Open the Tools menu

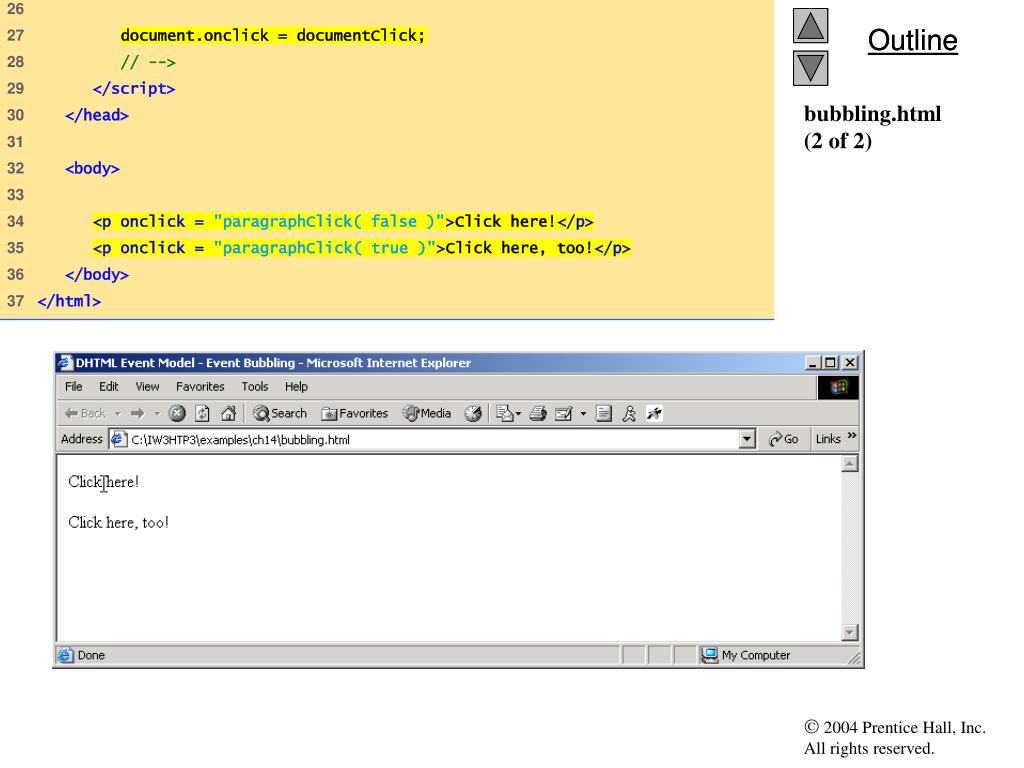pos(255,387)
